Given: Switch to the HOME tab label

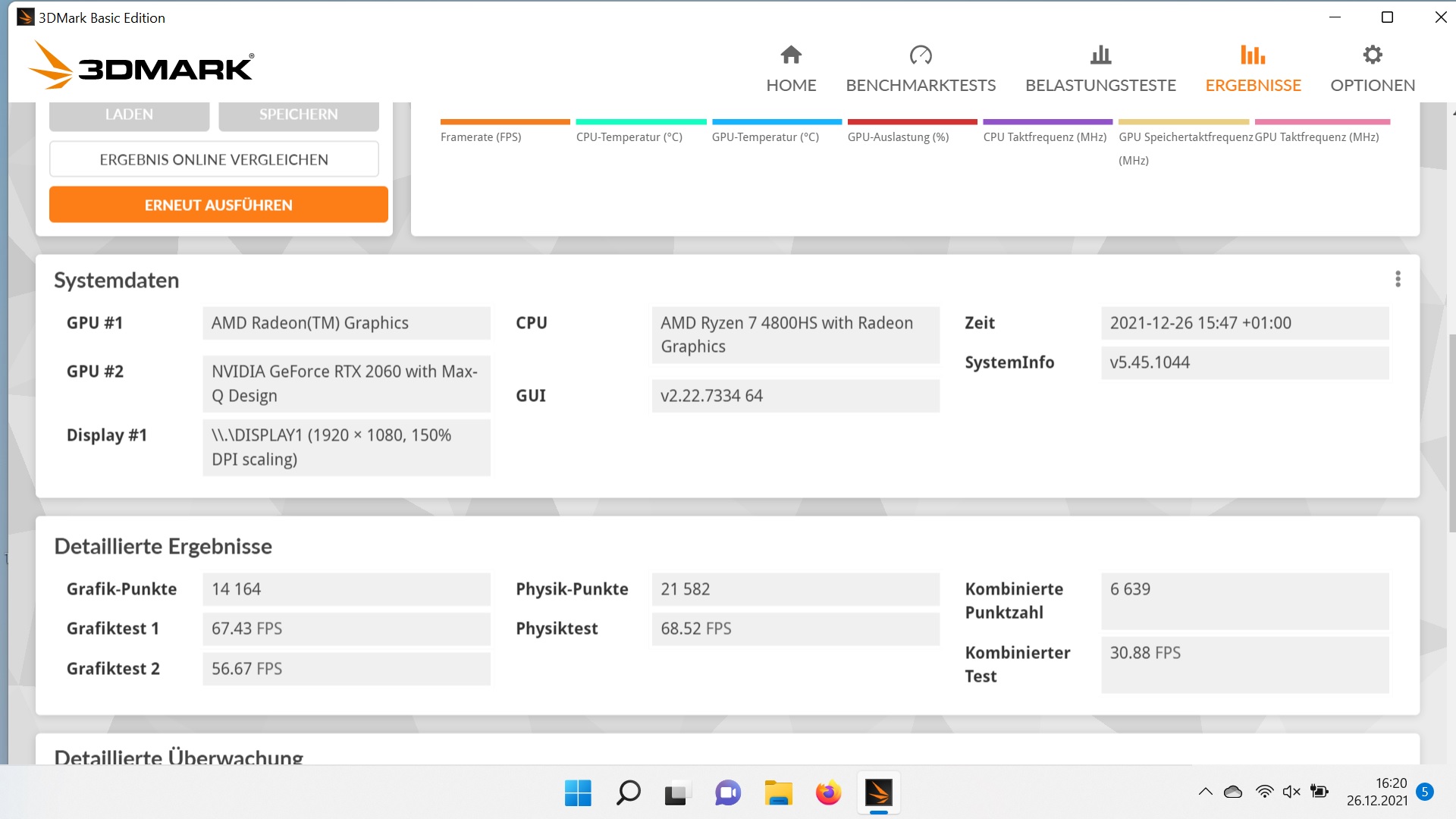Looking at the screenshot, I should click(791, 85).
